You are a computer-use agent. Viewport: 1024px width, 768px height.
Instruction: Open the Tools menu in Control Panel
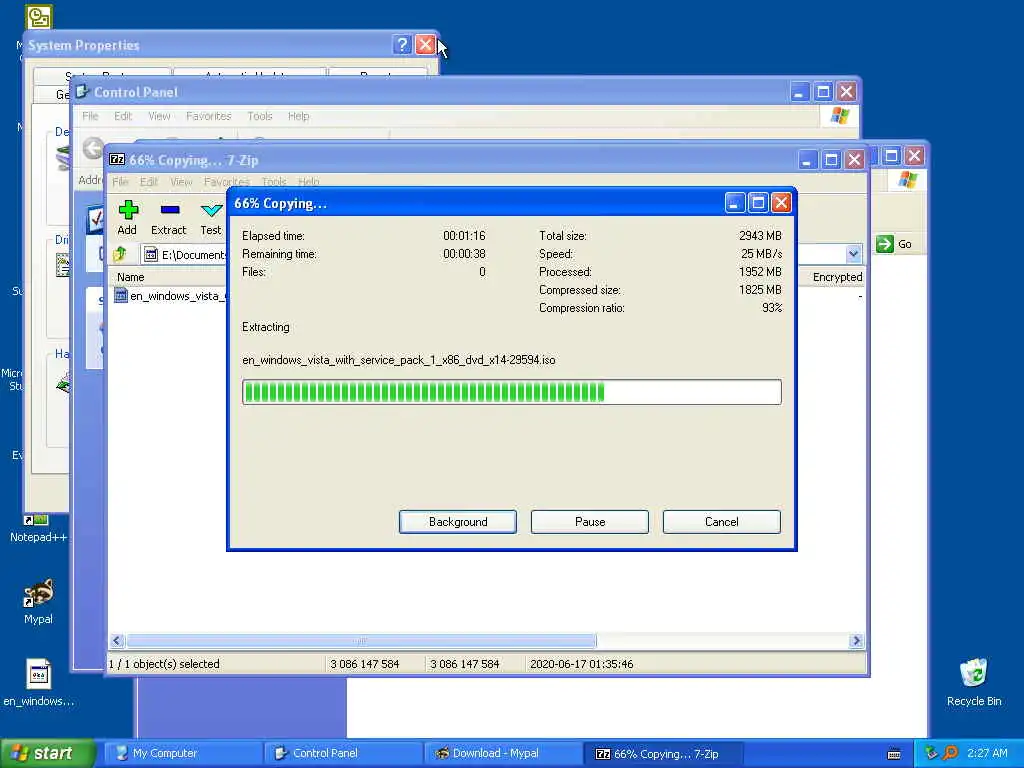click(259, 116)
